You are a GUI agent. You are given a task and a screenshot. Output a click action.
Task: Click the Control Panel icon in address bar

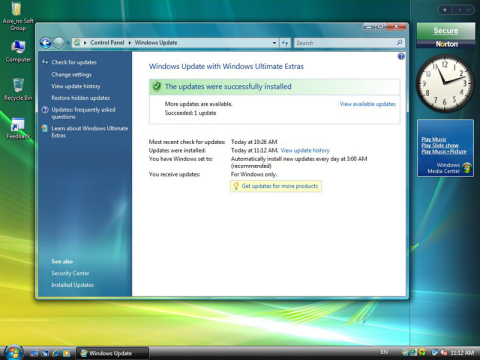pyautogui.click(x=77, y=43)
